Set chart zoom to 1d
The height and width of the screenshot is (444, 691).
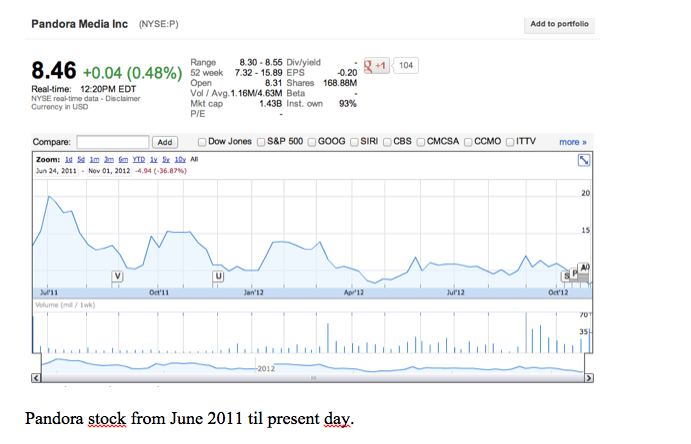click(68, 159)
